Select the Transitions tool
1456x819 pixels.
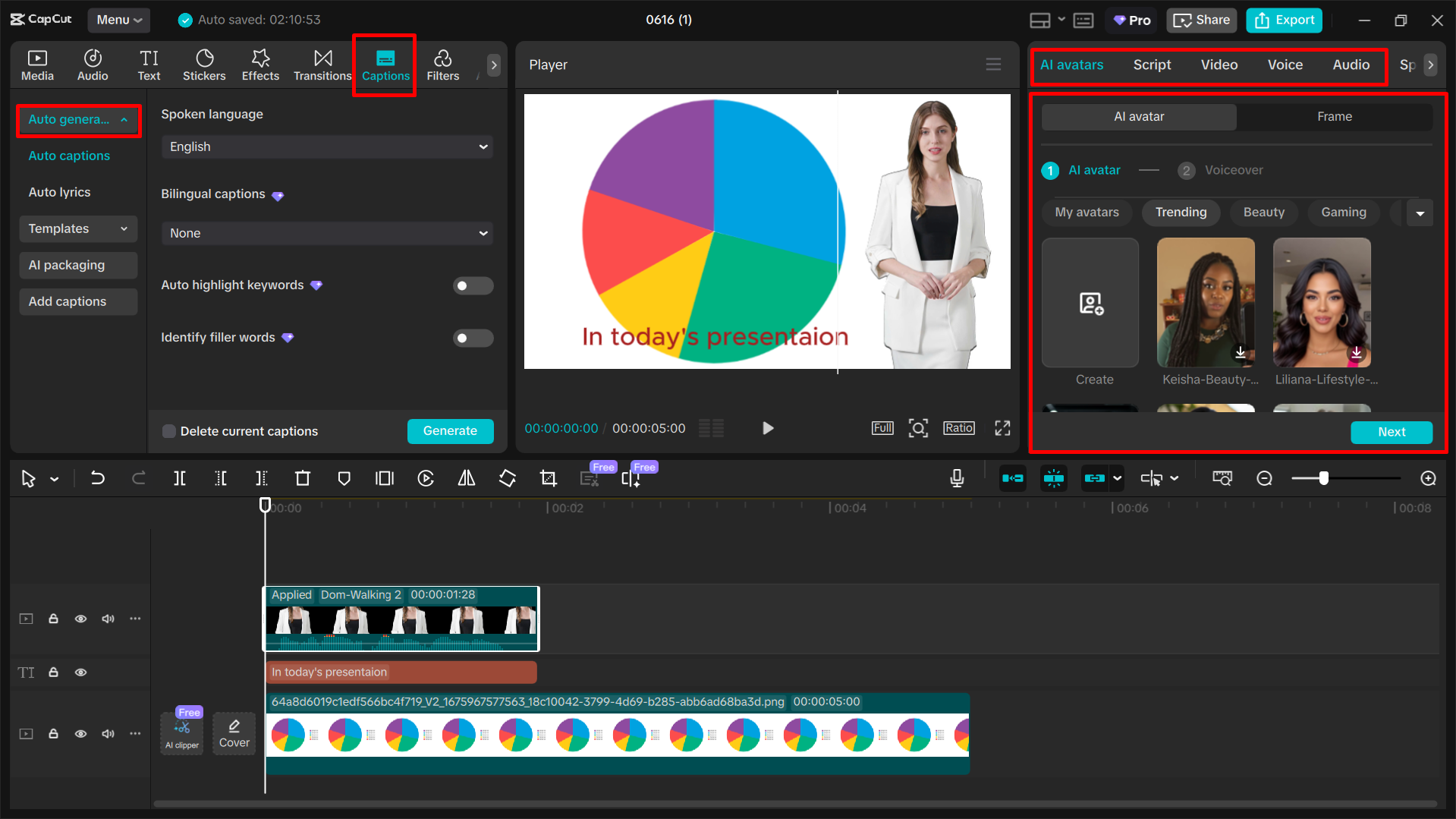pos(322,65)
